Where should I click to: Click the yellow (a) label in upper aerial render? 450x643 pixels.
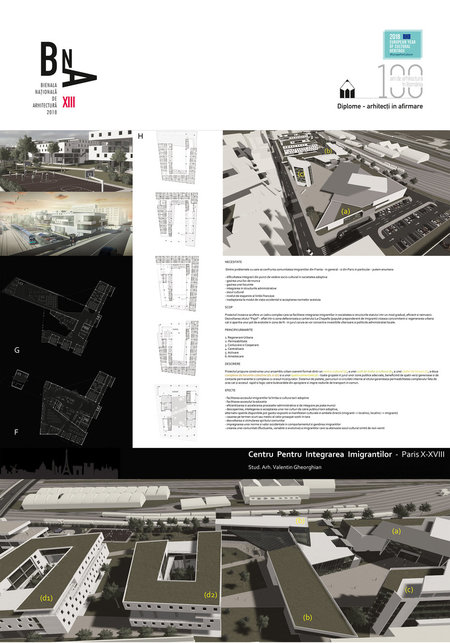346,212
